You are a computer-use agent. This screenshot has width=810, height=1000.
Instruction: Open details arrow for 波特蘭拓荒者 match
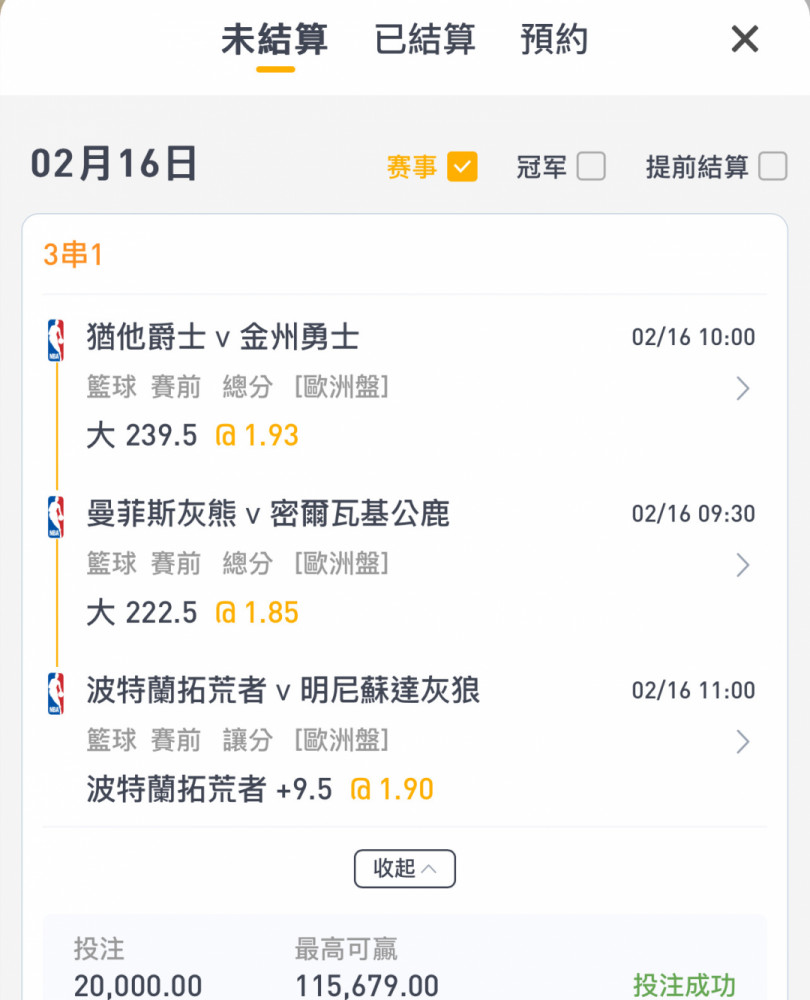tap(742, 742)
